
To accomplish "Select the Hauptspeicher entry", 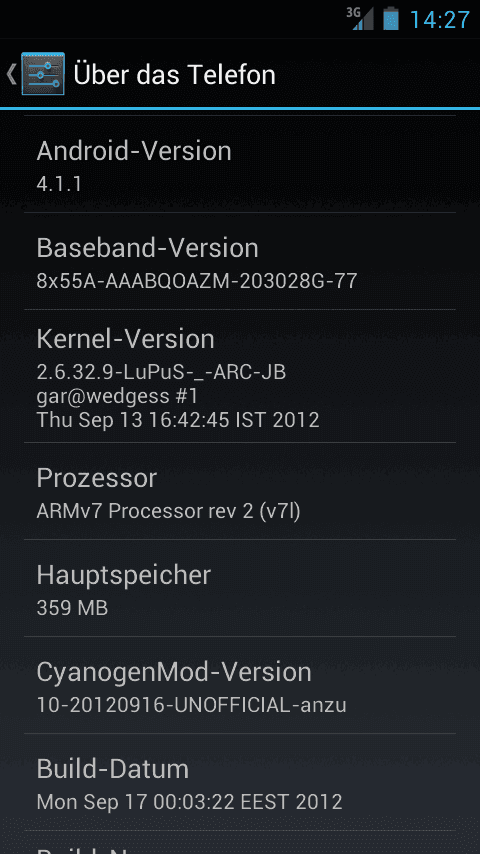I will 240,588.
